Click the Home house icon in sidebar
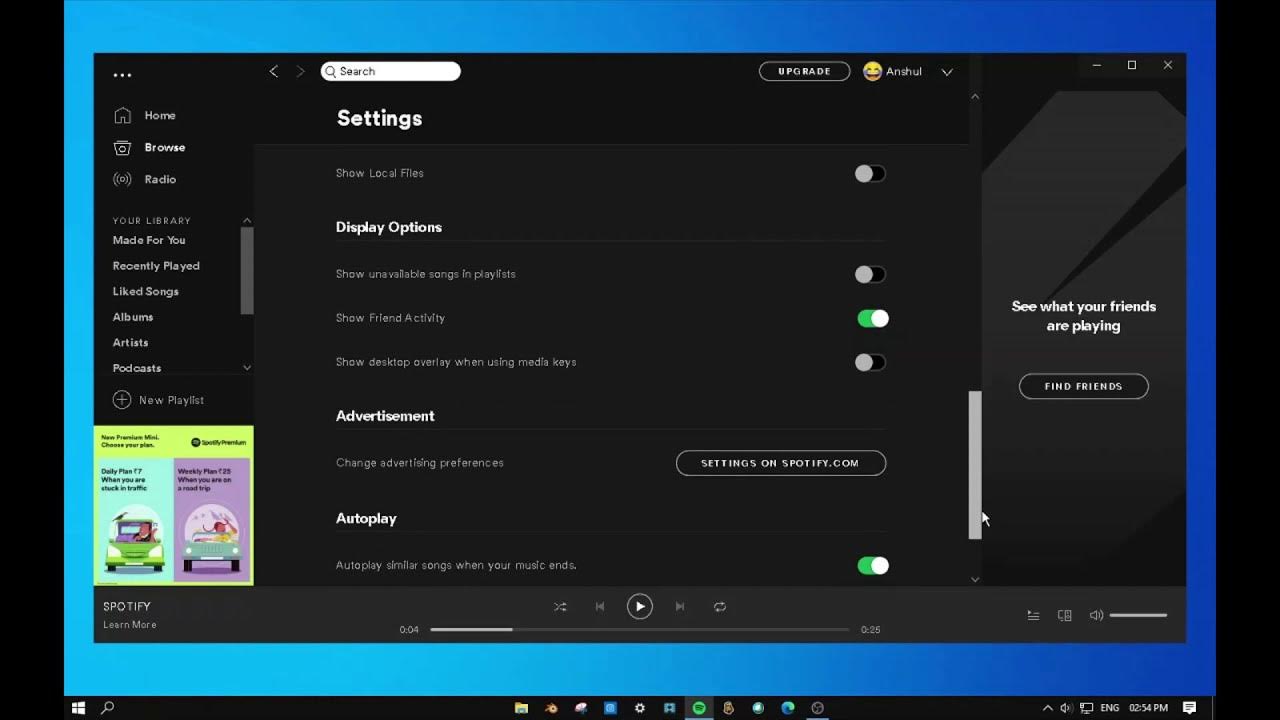The image size is (1280, 720). click(x=122, y=115)
